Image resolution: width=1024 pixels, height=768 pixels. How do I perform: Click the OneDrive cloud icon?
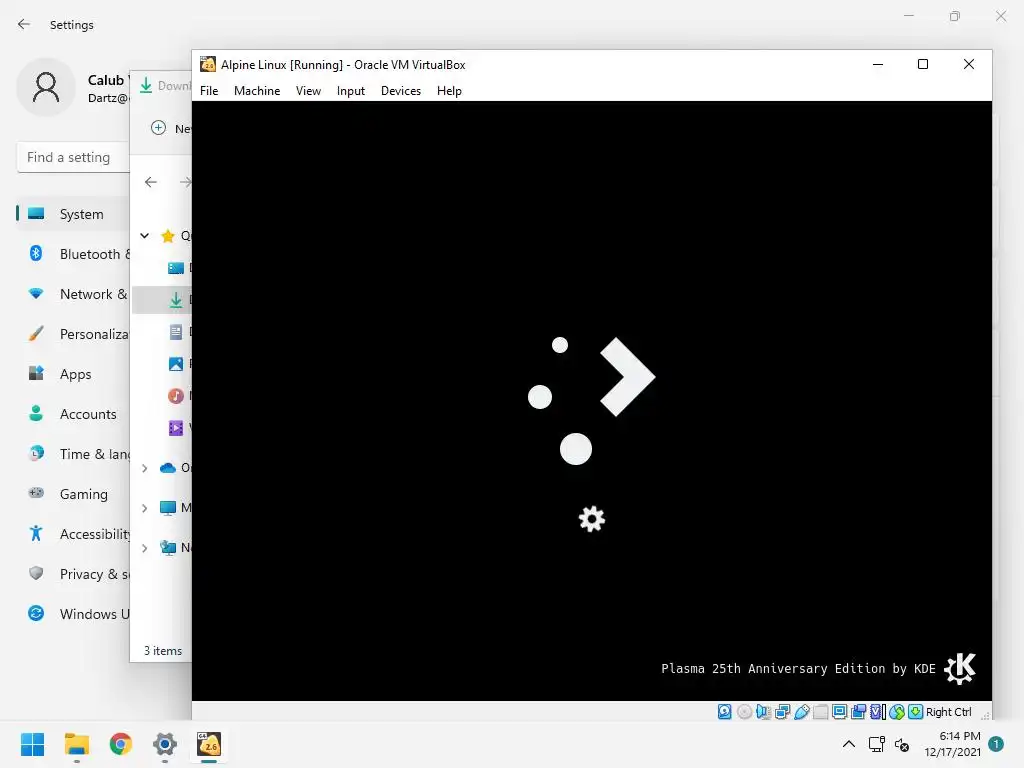point(168,468)
